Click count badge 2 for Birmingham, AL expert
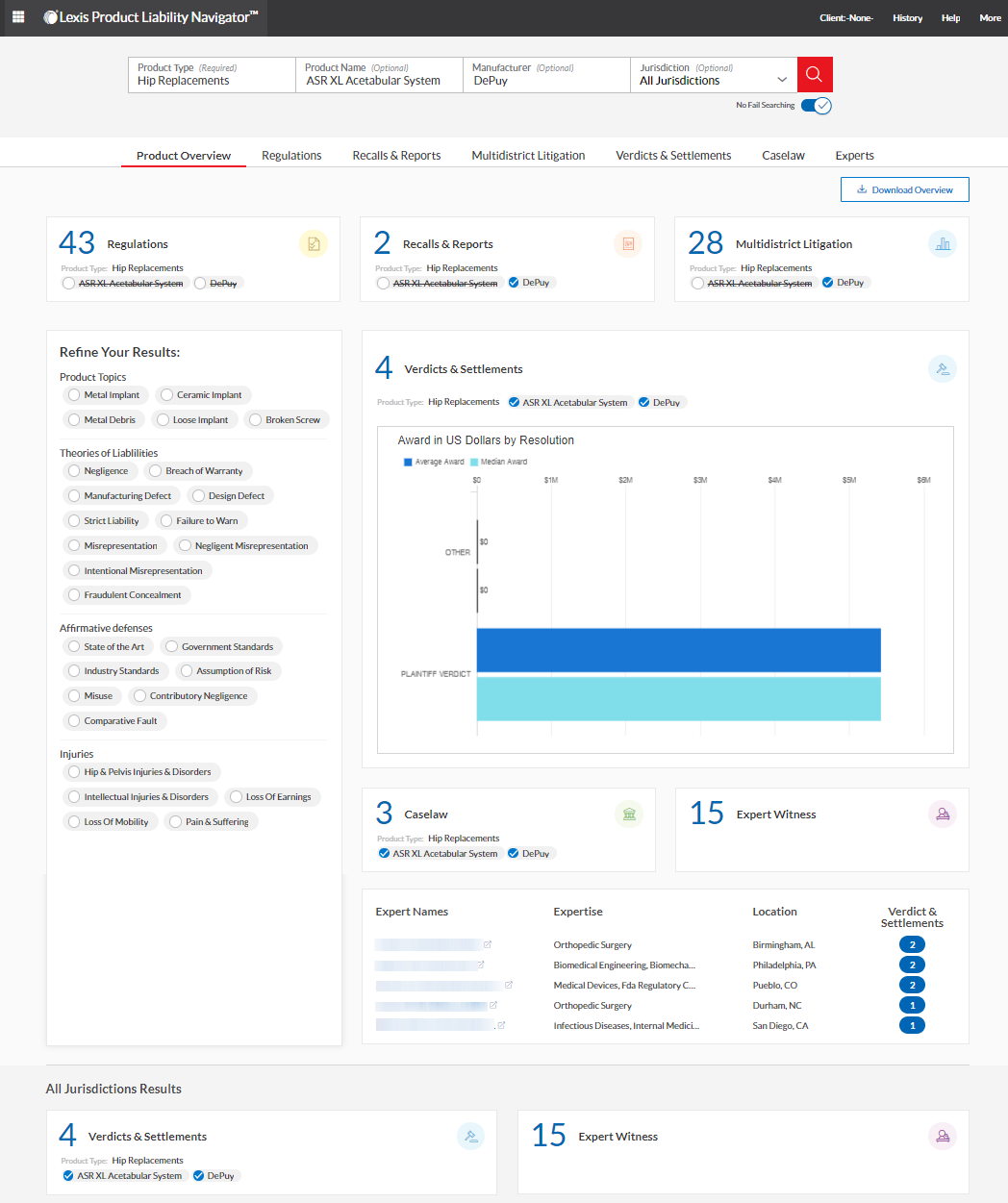The width and height of the screenshot is (1008, 1203). [x=912, y=944]
